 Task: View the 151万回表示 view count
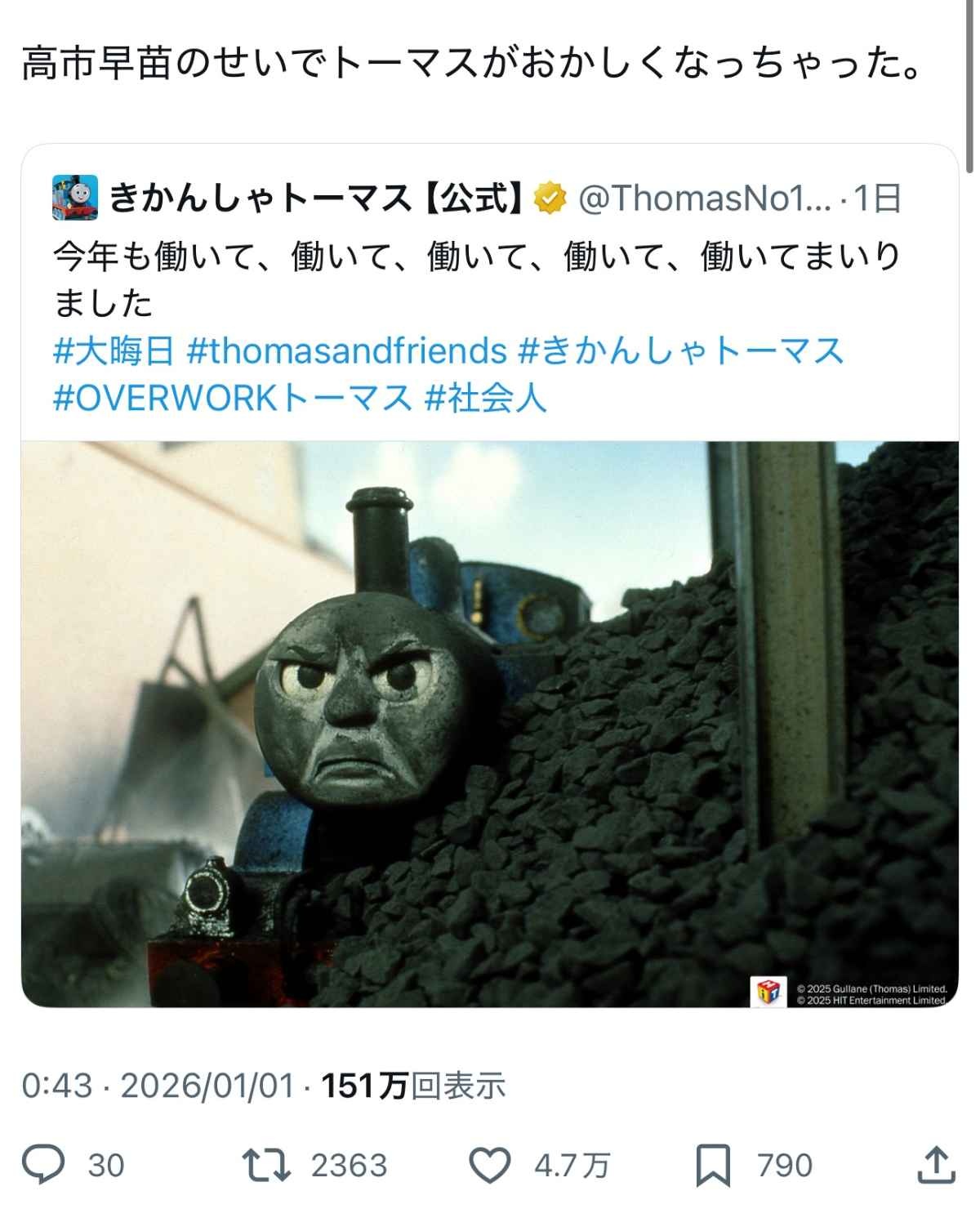[414, 1086]
